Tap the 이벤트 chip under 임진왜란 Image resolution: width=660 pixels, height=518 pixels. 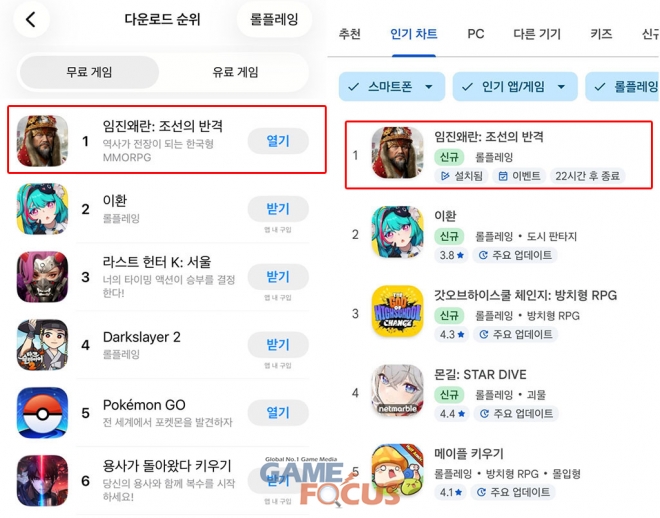click(x=519, y=176)
